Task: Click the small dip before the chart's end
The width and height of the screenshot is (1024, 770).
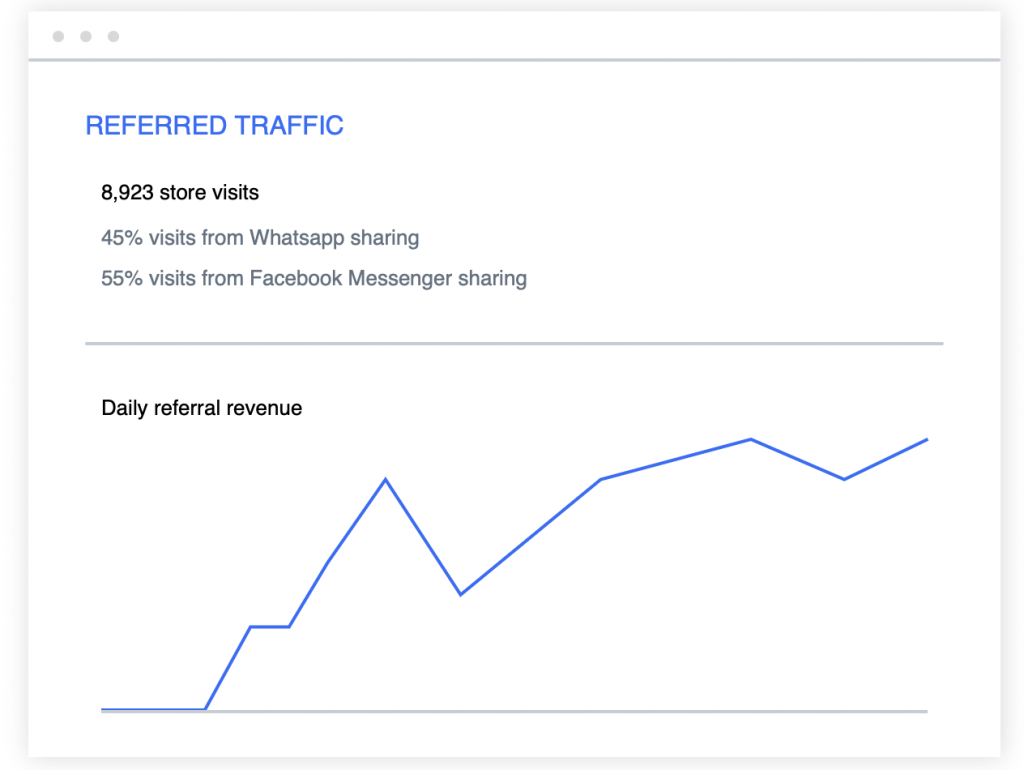Action: [845, 479]
